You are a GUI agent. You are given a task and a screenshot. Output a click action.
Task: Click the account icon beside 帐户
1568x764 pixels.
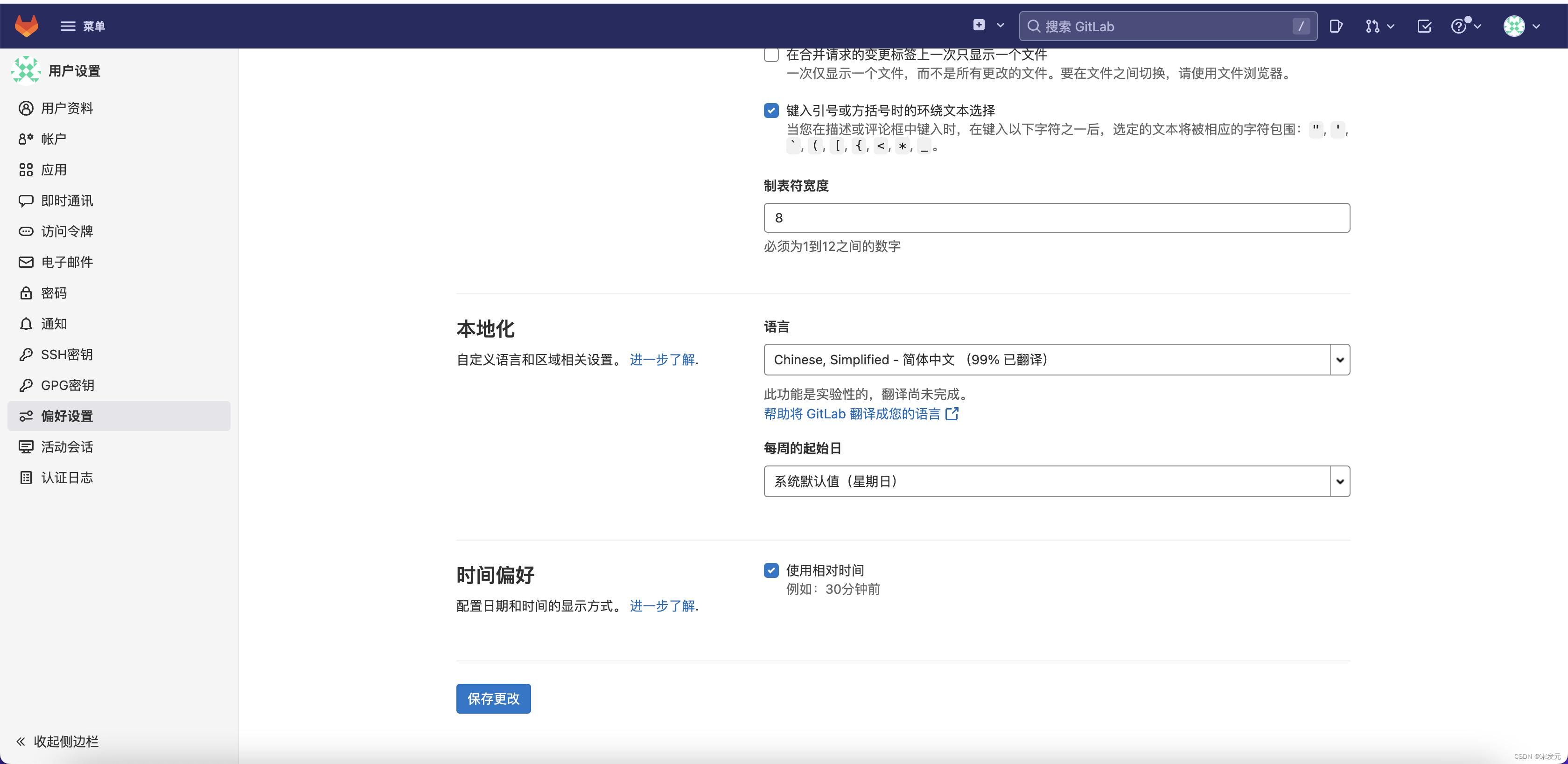[26, 139]
